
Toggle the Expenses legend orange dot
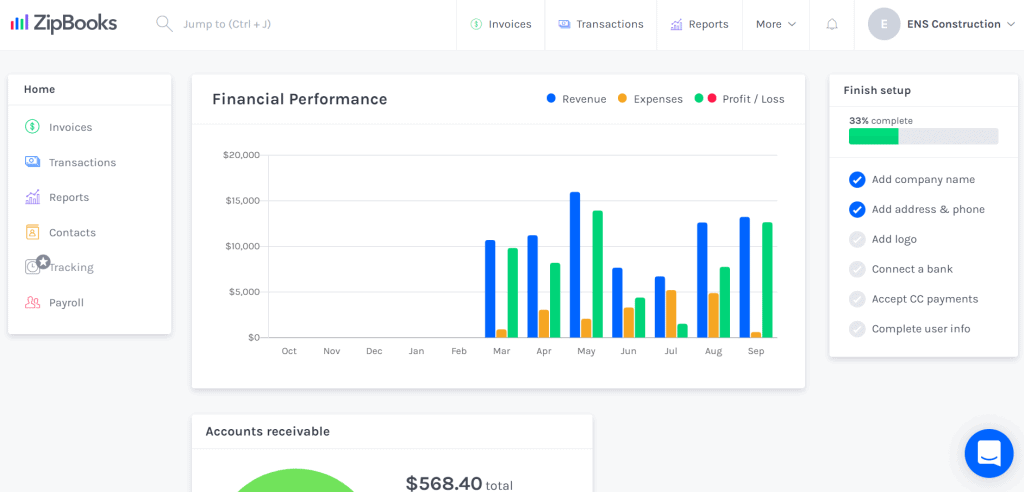622,99
